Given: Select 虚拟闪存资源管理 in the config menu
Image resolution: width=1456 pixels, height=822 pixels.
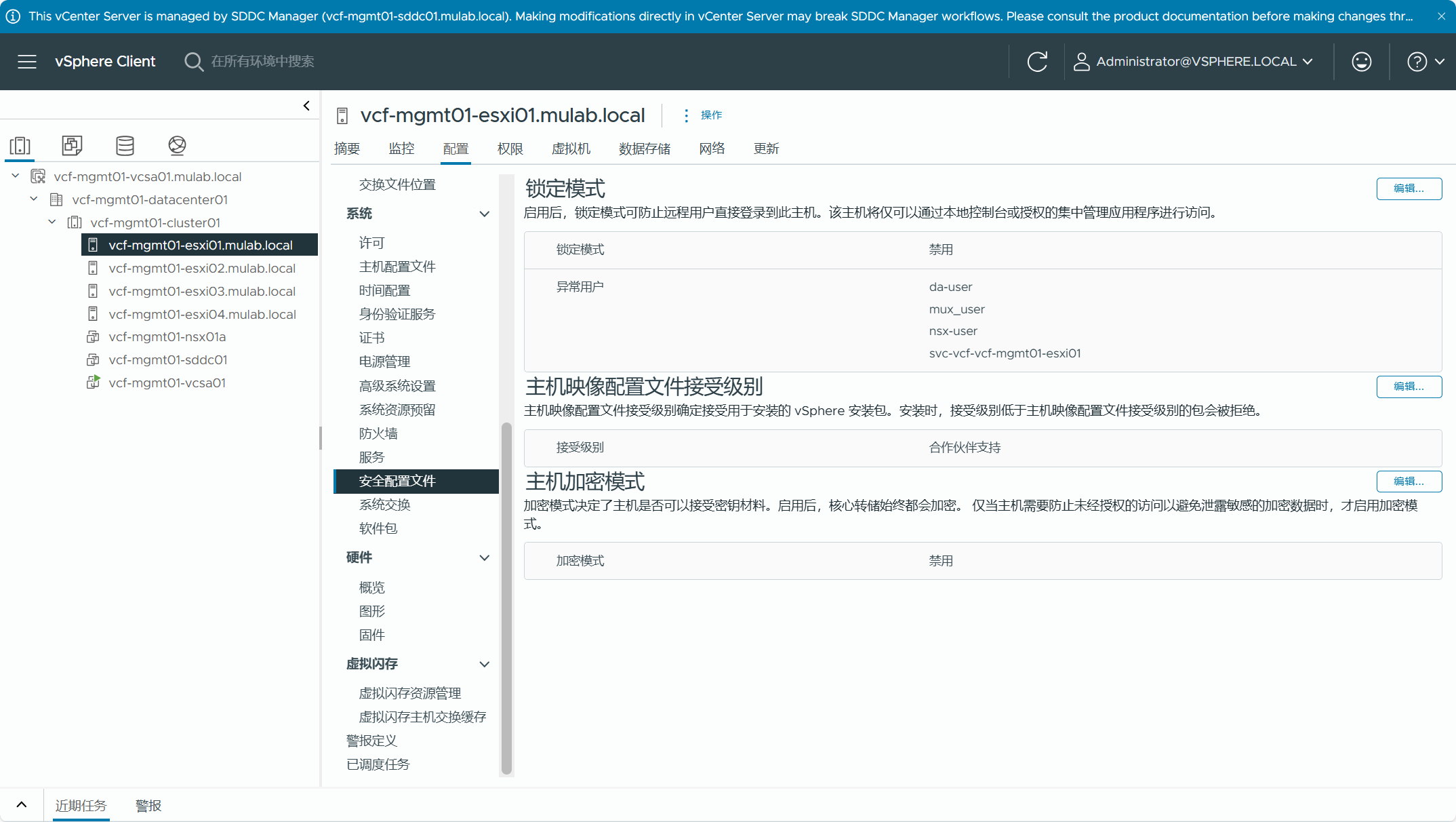Looking at the screenshot, I should [410, 694].
